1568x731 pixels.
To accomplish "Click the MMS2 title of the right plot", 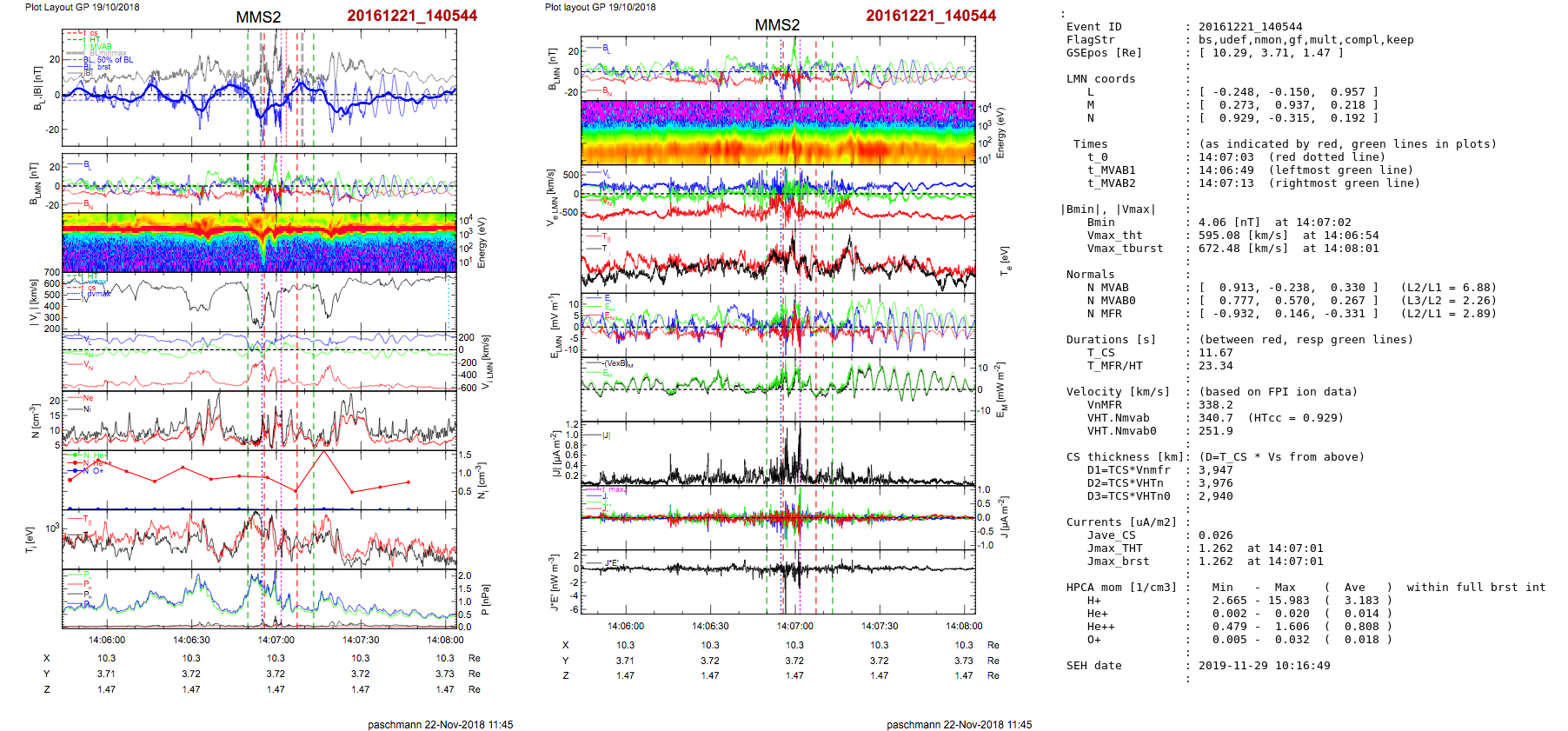I will click(777, 25).
